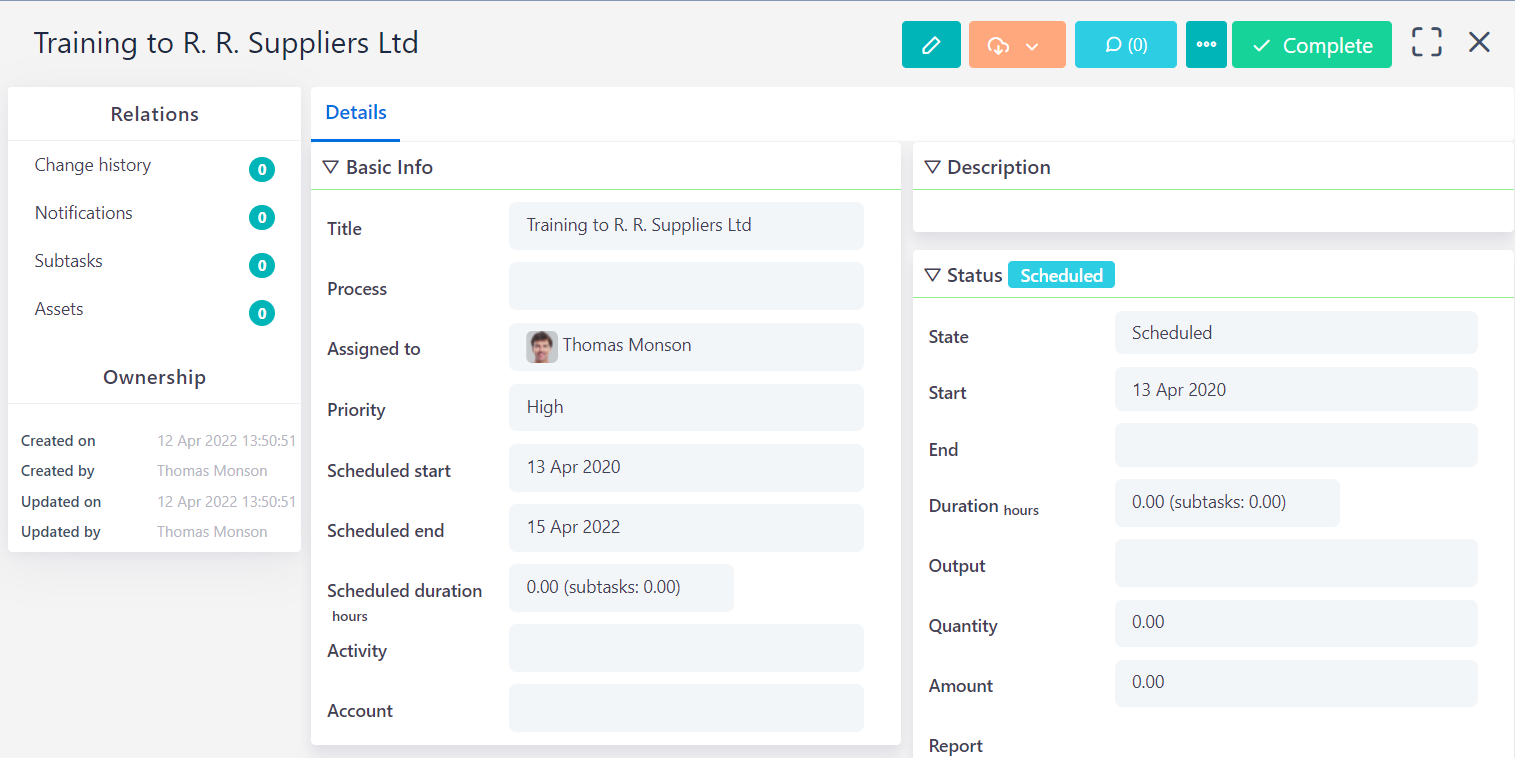
Task: Click the edit pencil icon
Action: click(x=930, y=44)
